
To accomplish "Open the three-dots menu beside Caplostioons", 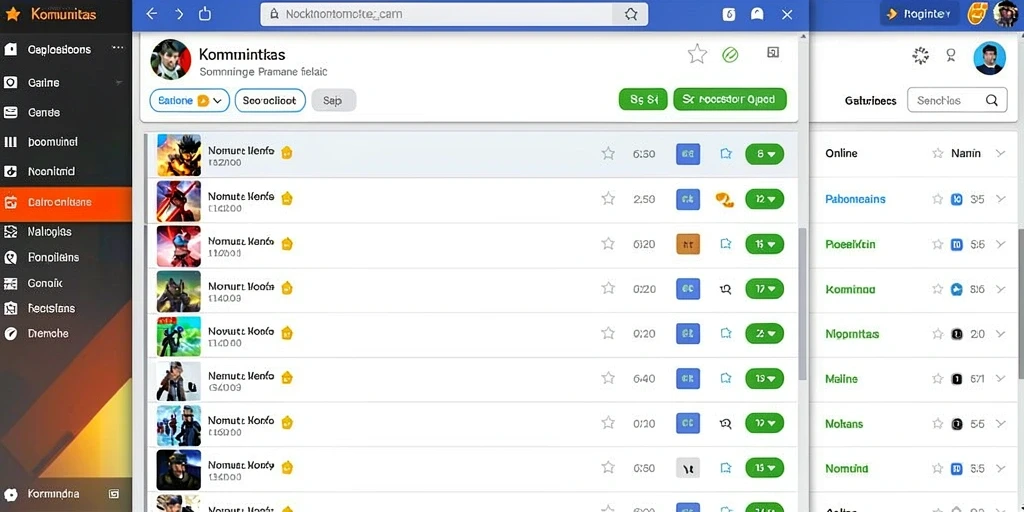I will pyautogui.click(x=118, y=48).
